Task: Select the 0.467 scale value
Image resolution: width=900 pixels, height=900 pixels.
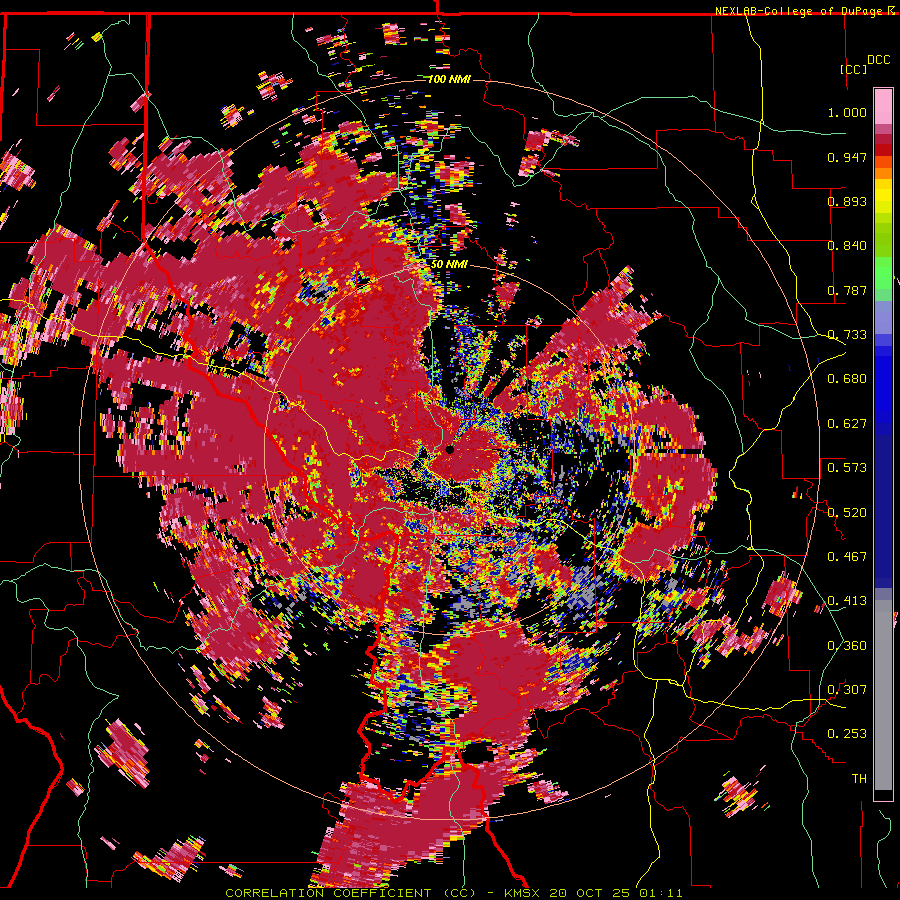Action: (847, 557)
